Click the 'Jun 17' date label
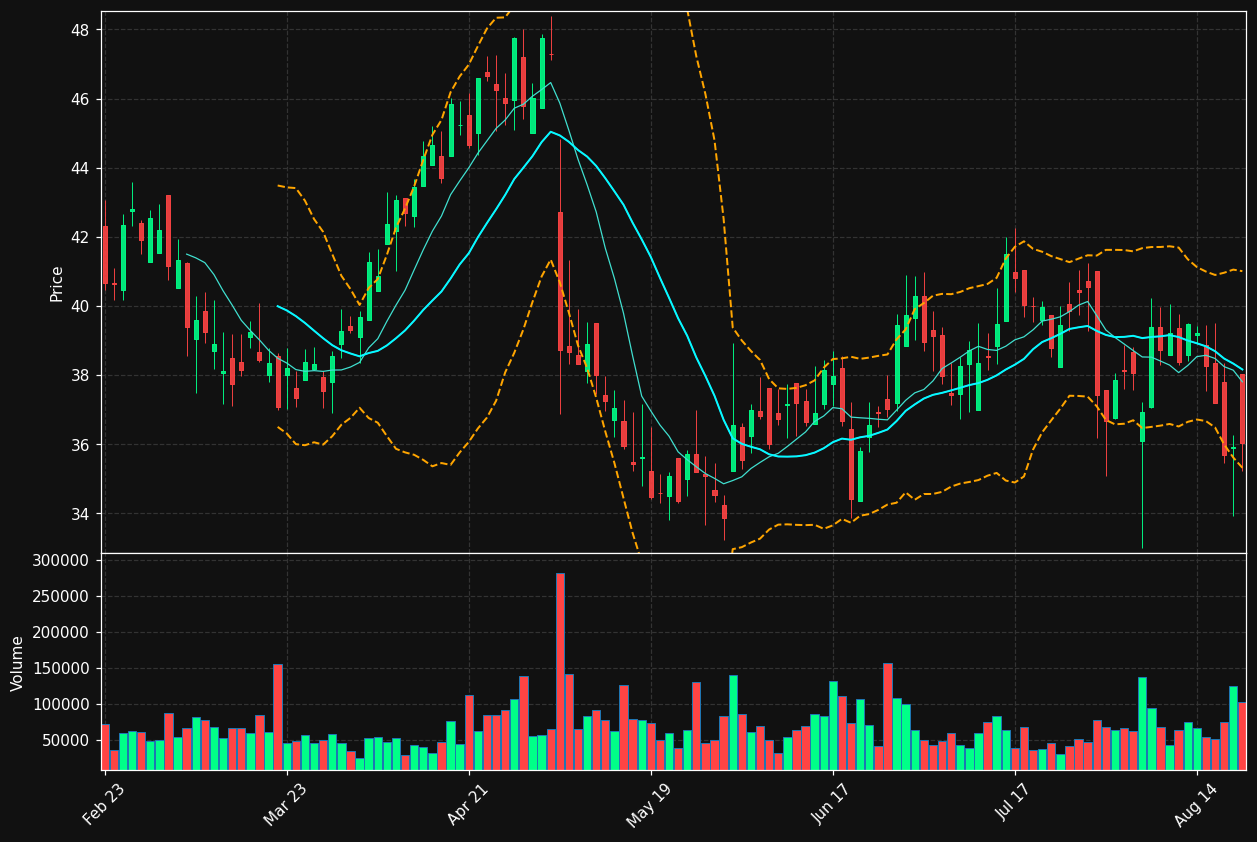1257x842 pixels. pos(833,804)
